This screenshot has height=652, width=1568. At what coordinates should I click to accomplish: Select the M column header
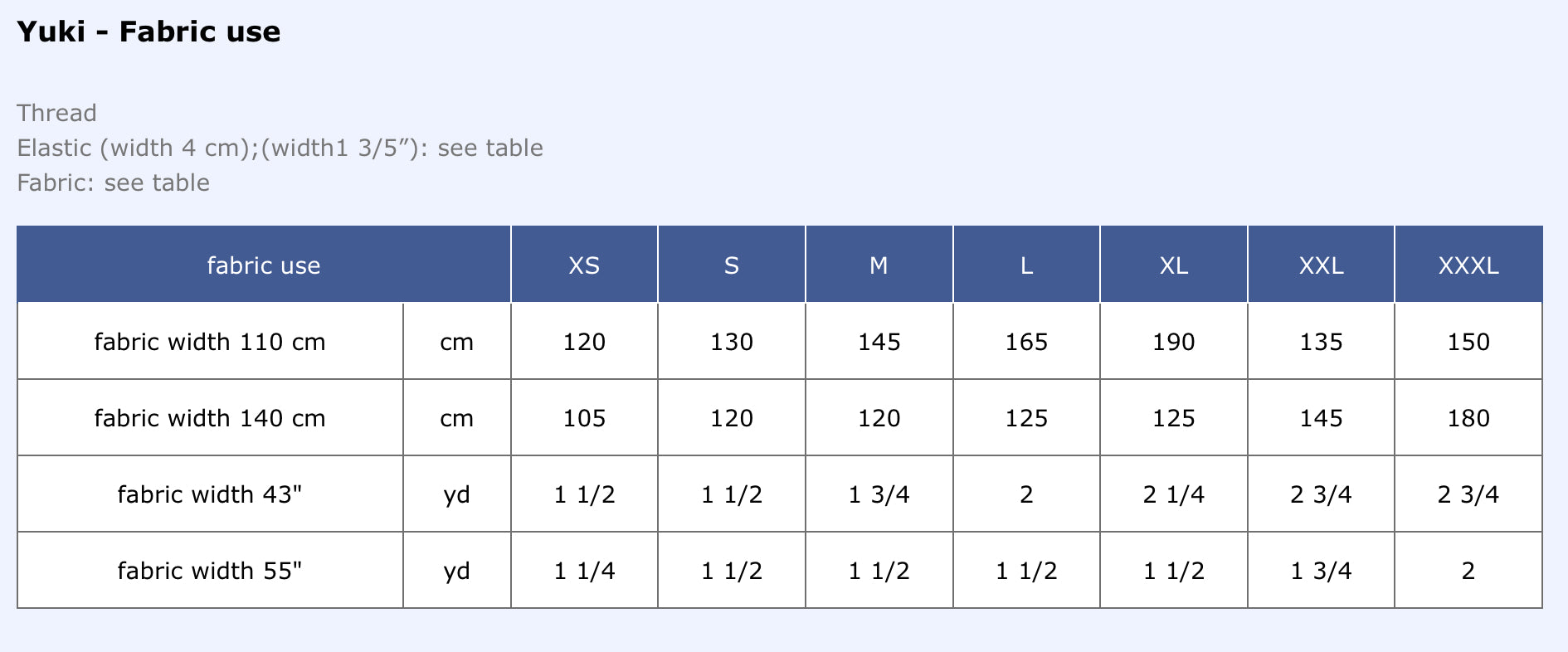pos(879,265)
